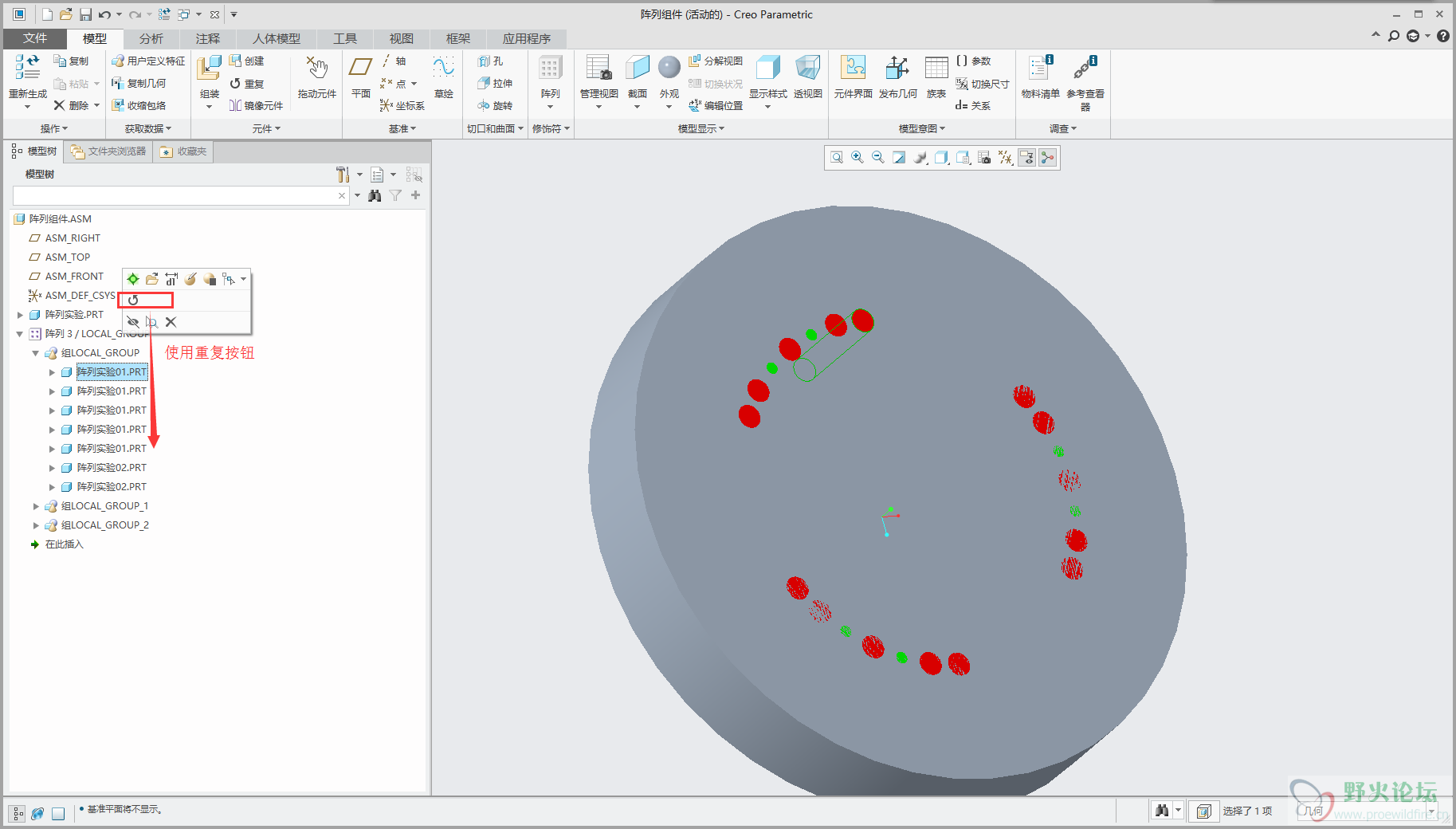Image resolution: width=1456 pixels, height=829 pixels.
Task: Click the Save icon in the quick access toolbar
Action: tap(85, 14)
